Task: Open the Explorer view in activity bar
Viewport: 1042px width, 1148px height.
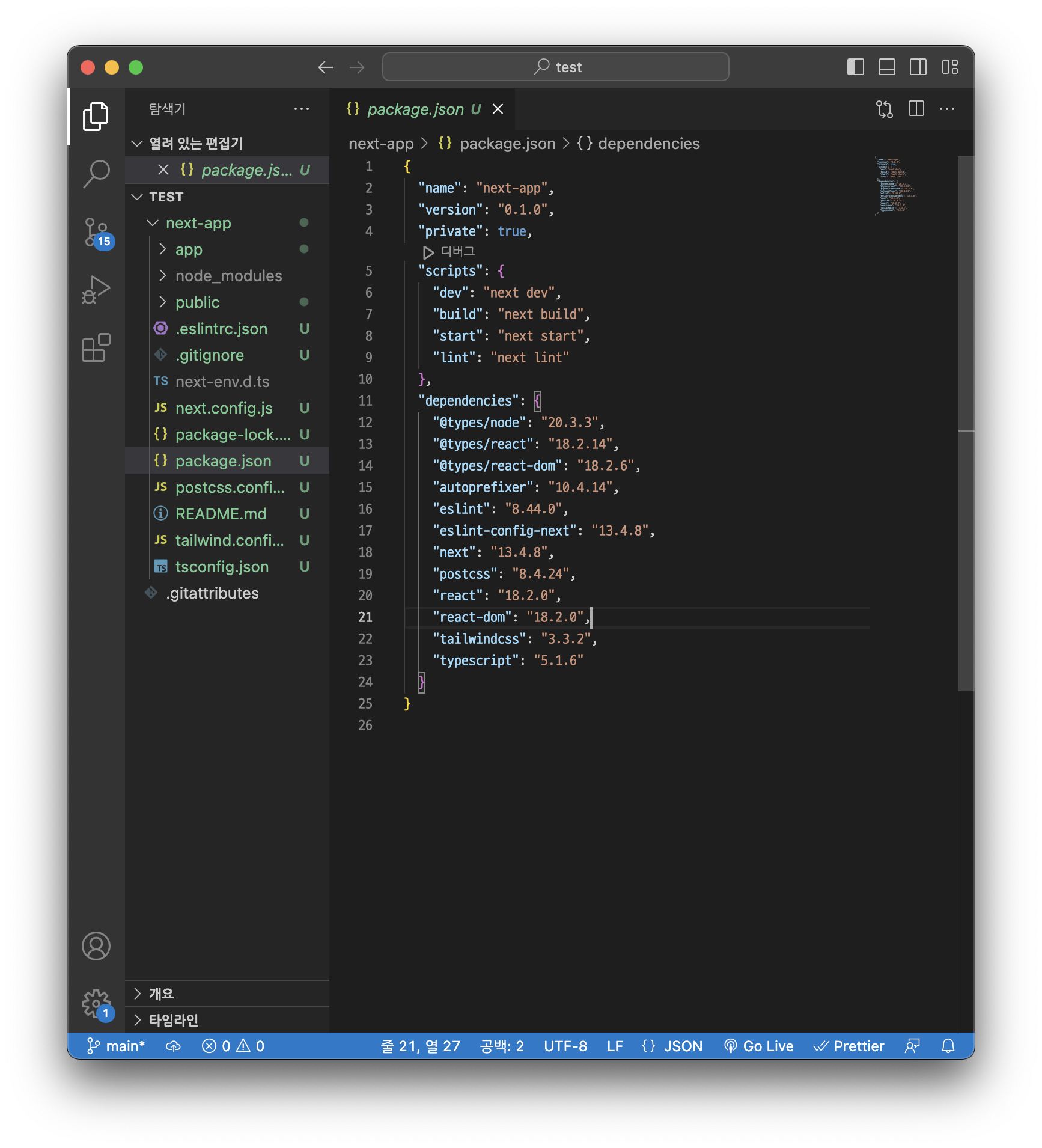Action: [96, 116]
